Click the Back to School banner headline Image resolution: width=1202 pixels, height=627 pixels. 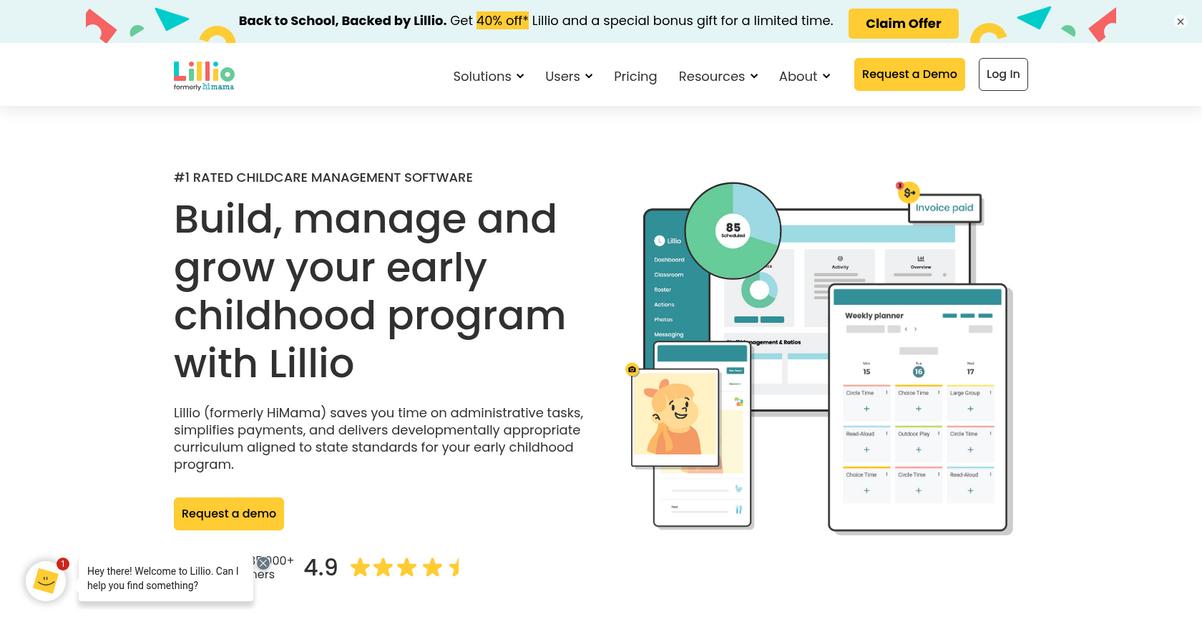[x=343, y=20]
